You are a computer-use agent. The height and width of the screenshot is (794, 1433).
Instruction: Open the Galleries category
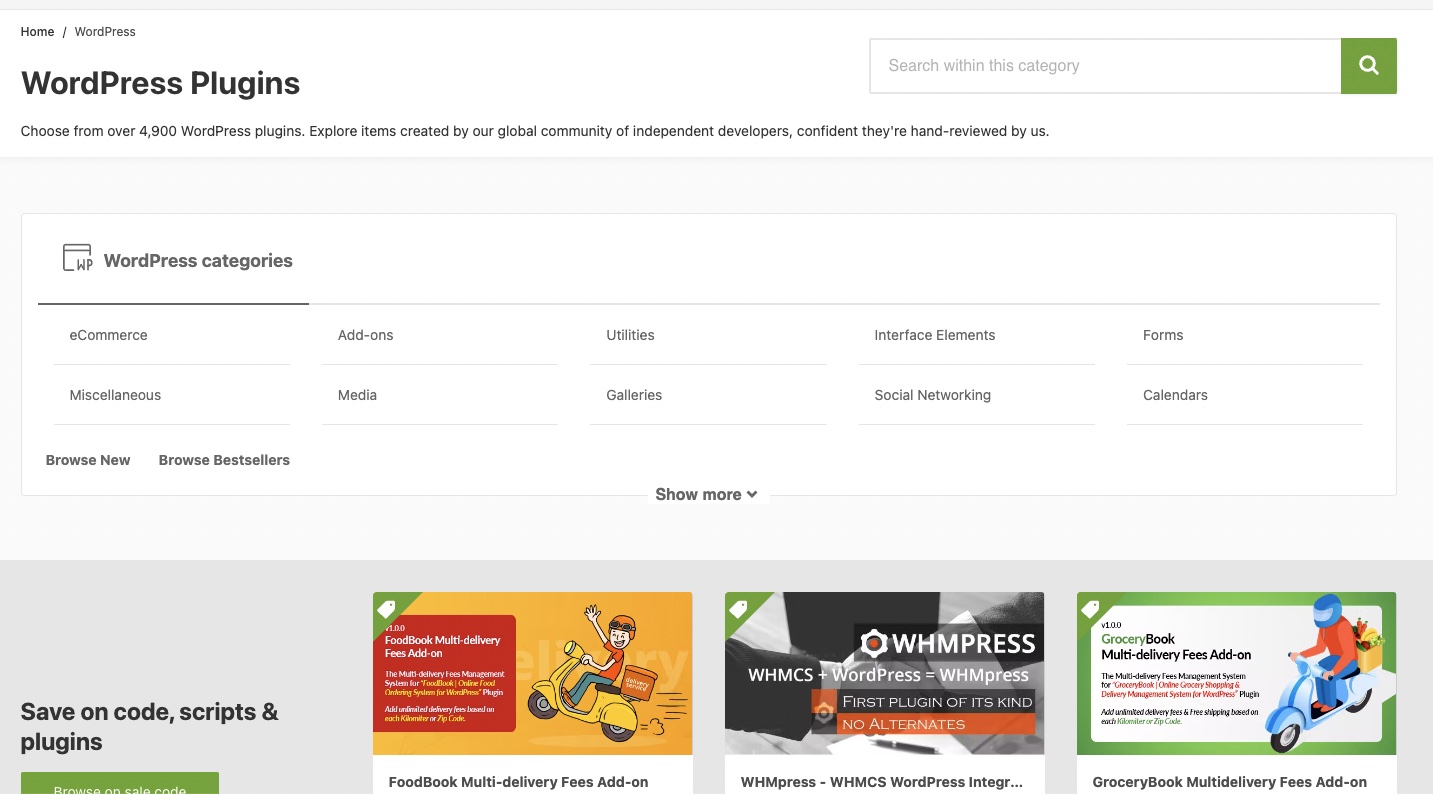tap(634, 395)
